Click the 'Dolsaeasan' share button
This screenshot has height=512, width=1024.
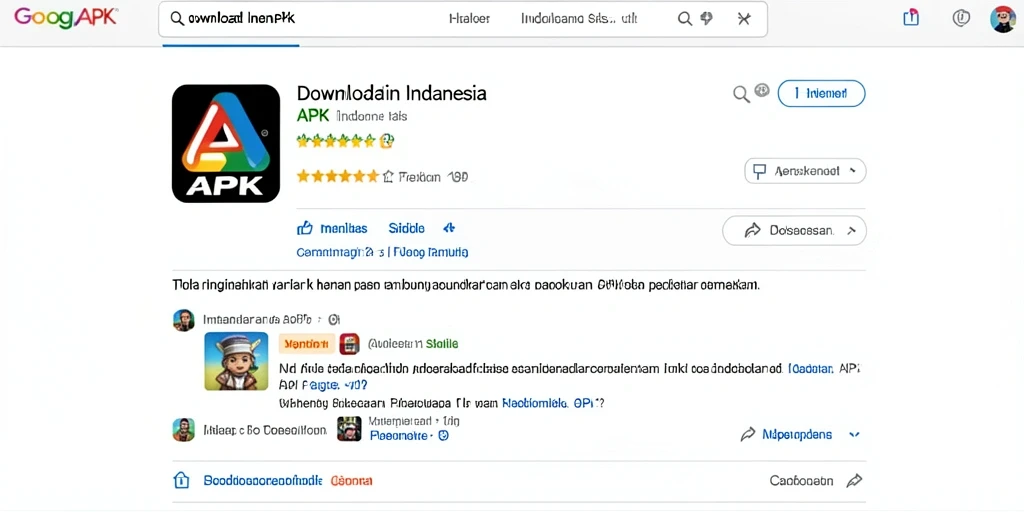(794, 230)
